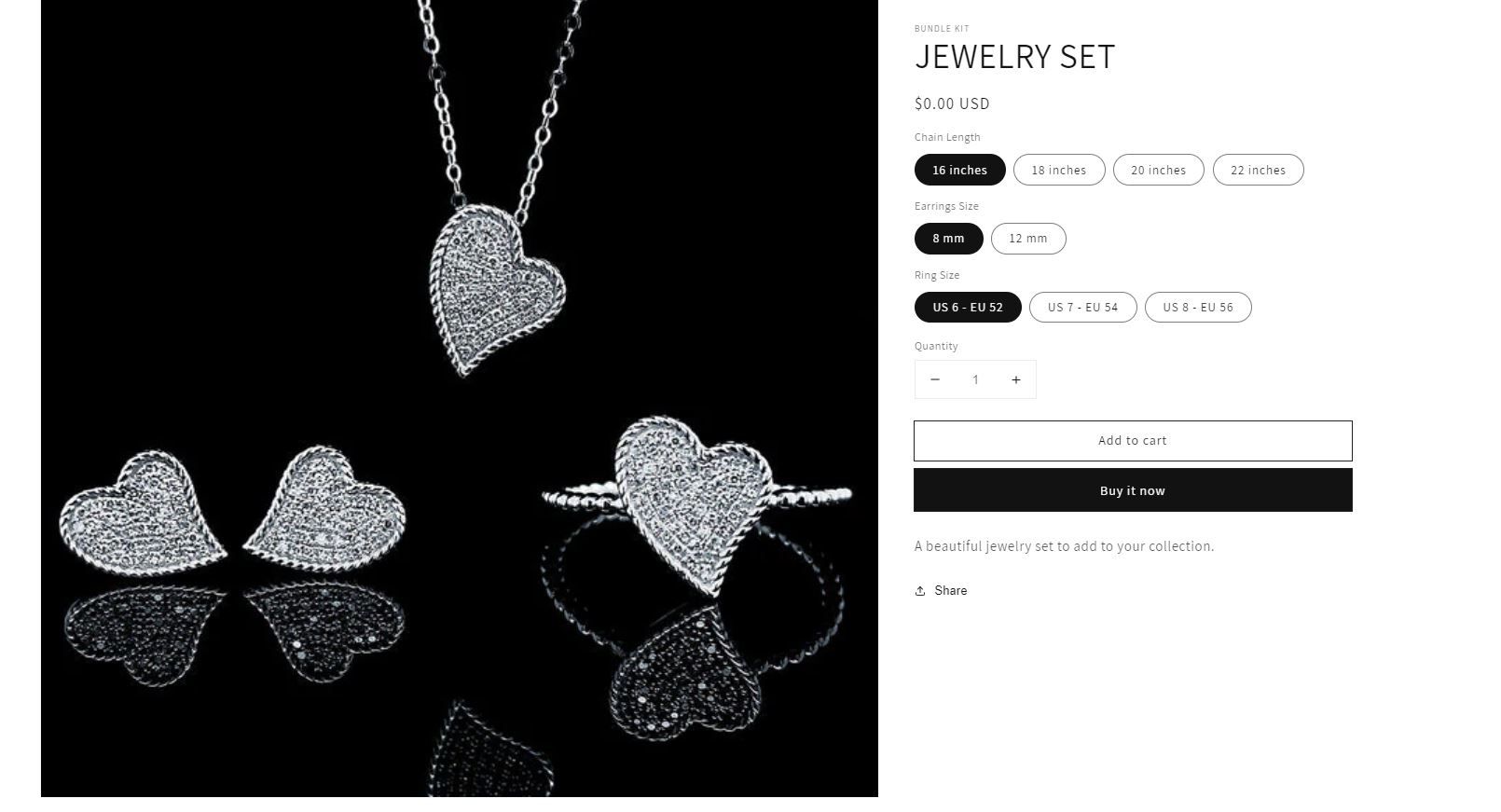The width and height of the screenshot is (1501, 812).
Task: Choose 12 mm earrings size
Action: pos(1028,239)
